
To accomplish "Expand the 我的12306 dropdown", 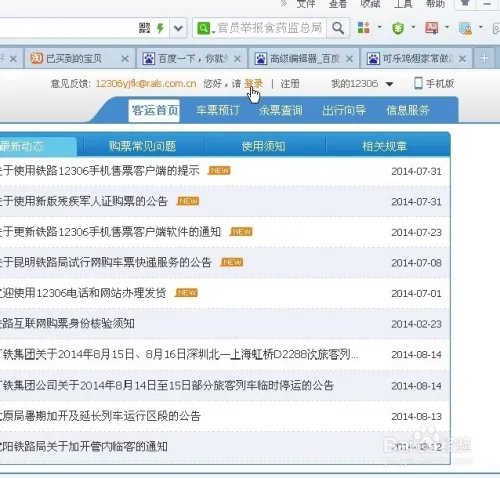I will click(x=362, y=83).
